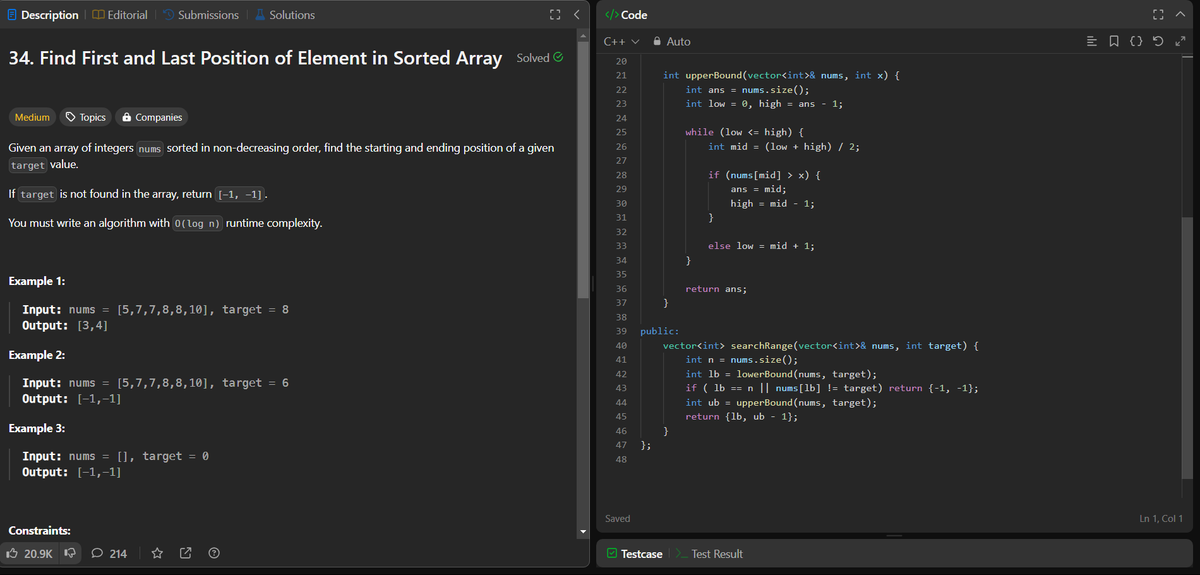Screen dimensions: 1200x575
Task: Switch to the Description tab
Action: click(42, 15)
